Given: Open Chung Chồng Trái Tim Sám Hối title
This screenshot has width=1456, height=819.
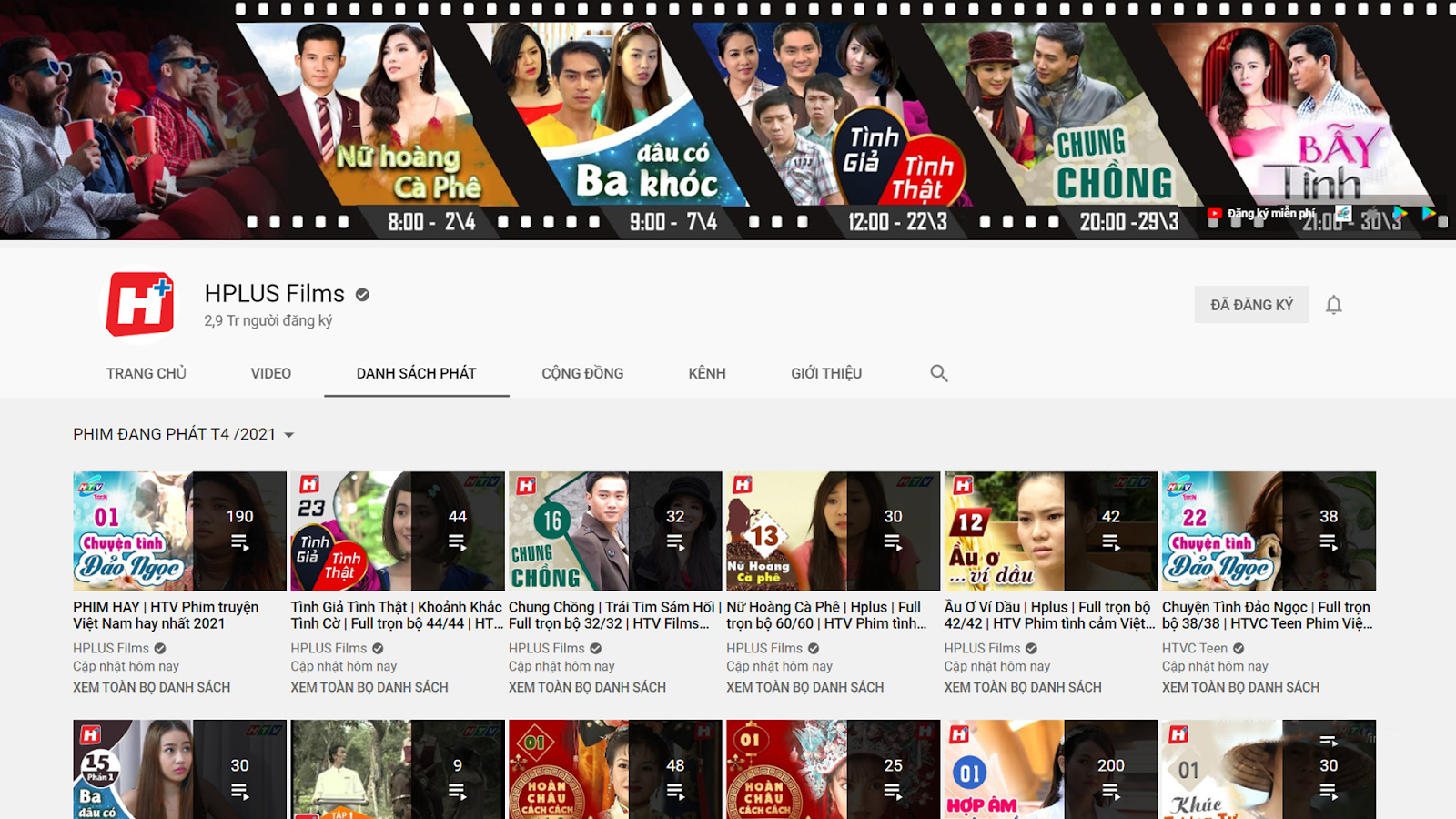Looking at the screenshot, I should tap(614, 615).
